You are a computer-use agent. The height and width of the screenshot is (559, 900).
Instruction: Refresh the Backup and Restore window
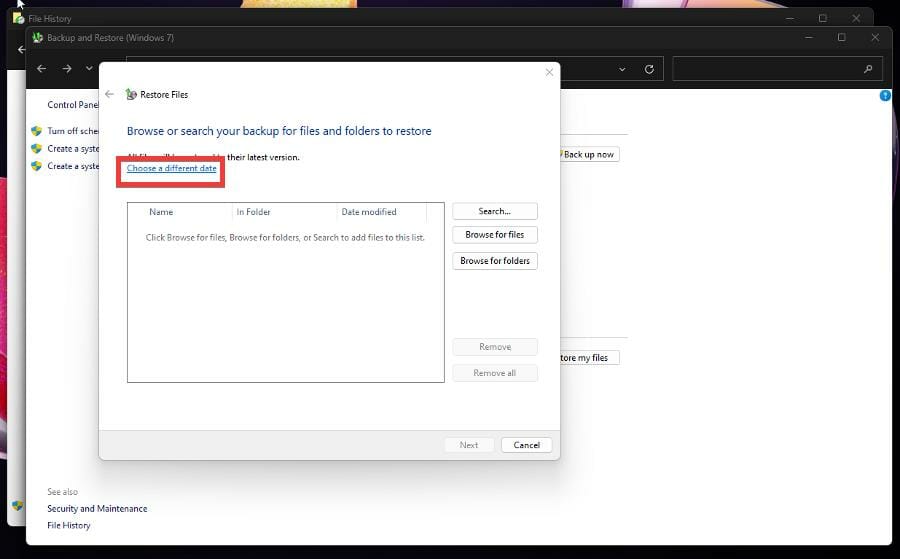click(649, 69)
